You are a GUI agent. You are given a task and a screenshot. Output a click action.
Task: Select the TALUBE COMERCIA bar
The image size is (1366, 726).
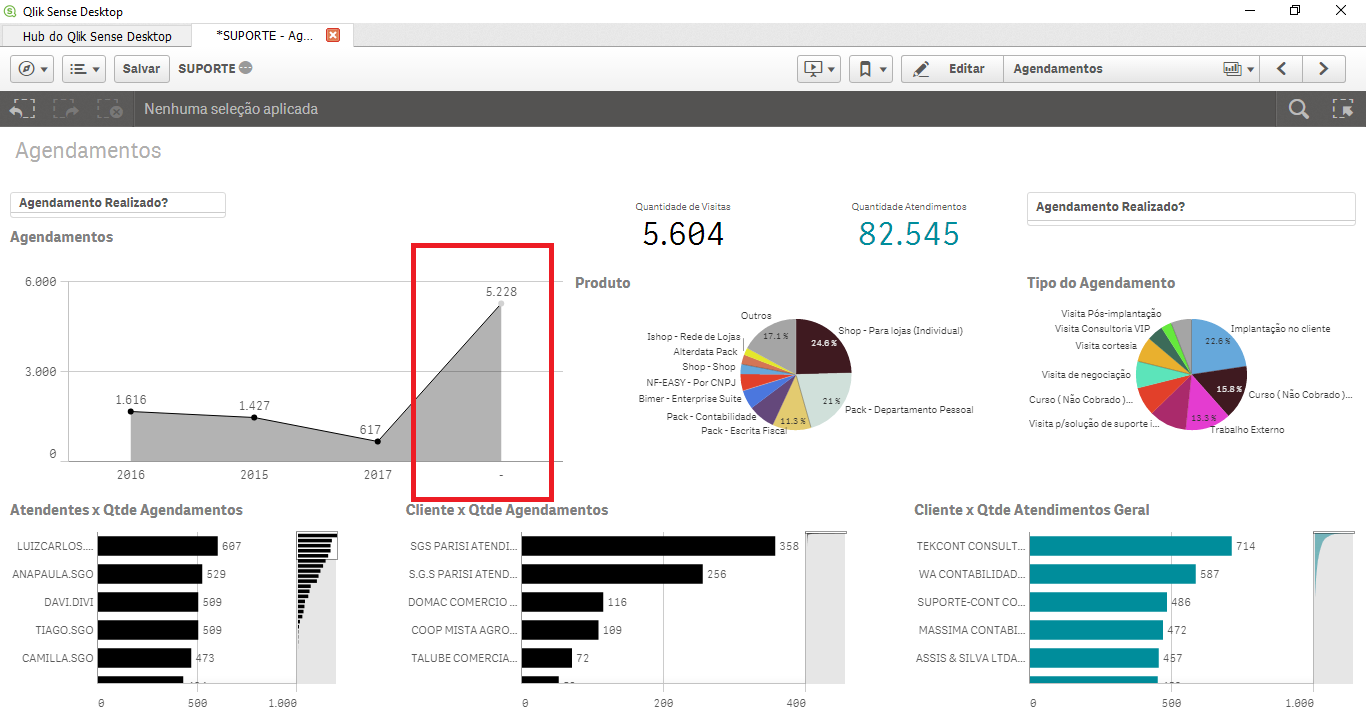coord(547,658)
